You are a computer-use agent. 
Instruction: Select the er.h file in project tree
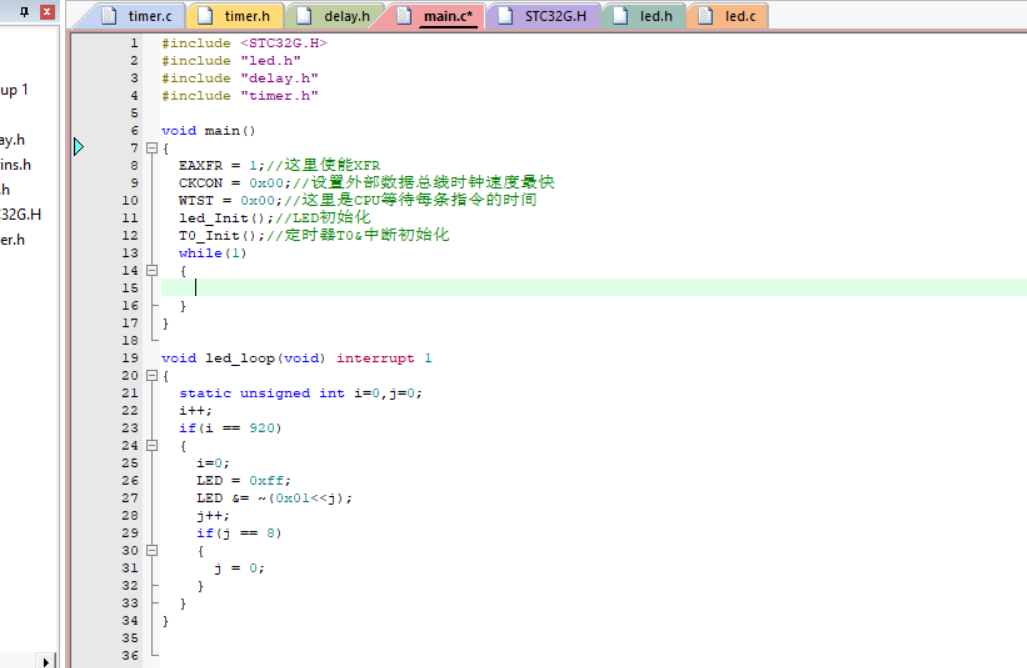pyautogui.click(x=12, y=240)
